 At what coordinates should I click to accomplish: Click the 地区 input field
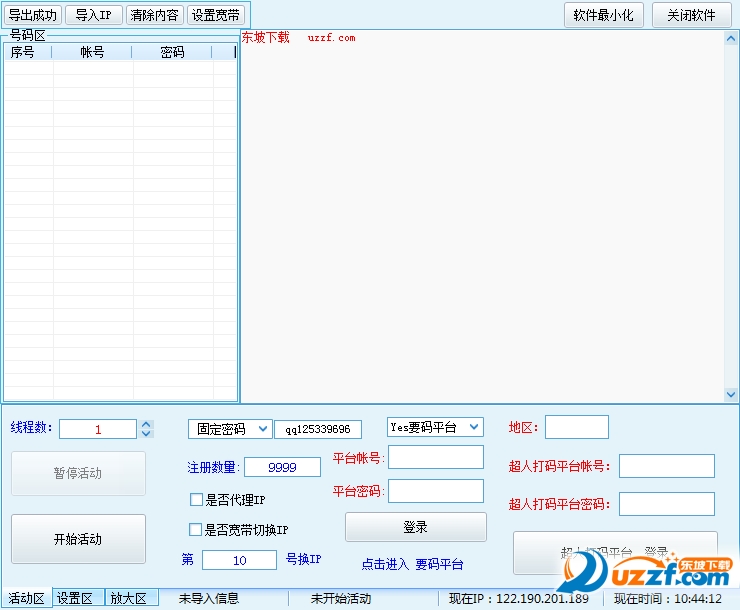pyautogui.click(x=577, y=427)
